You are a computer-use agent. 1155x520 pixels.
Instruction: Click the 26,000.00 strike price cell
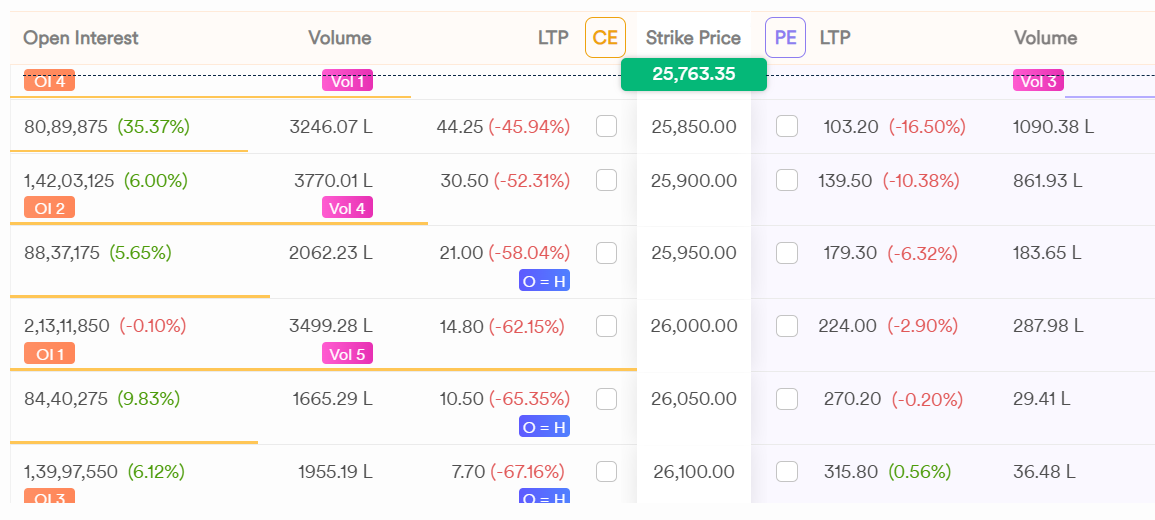tap(693, 326)
